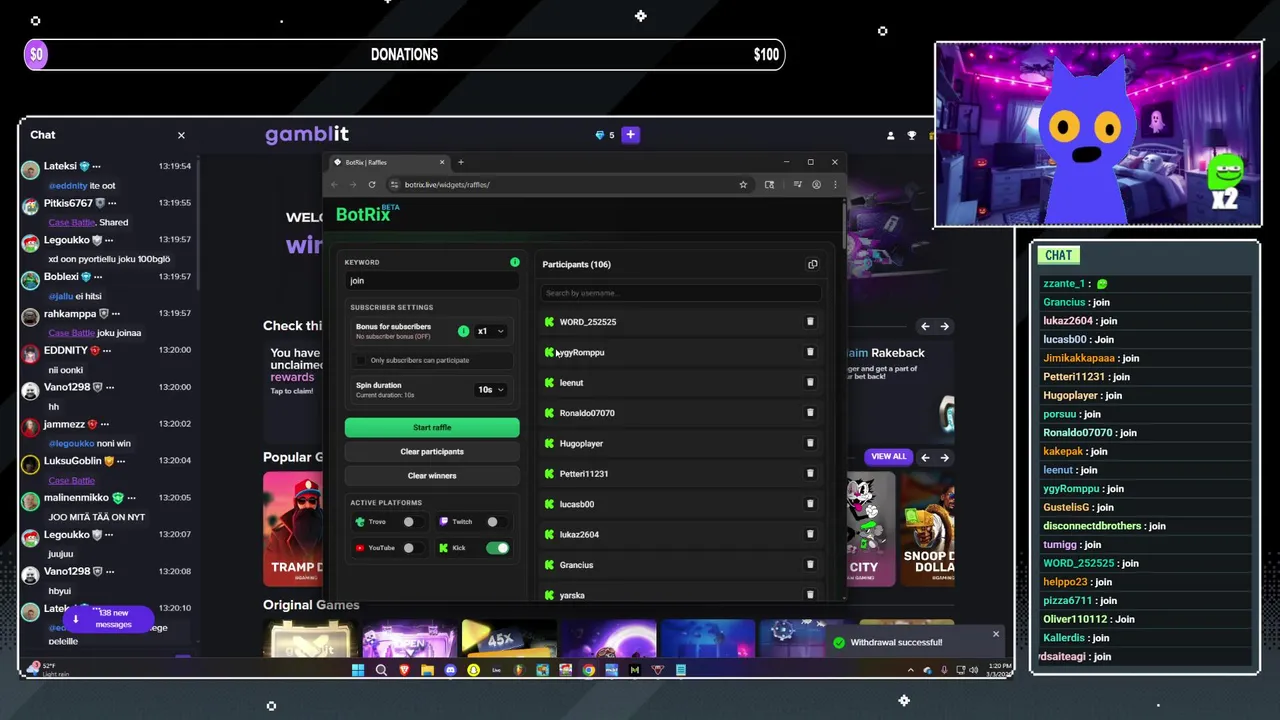Focus Search by username field

(x=680, y=293)
